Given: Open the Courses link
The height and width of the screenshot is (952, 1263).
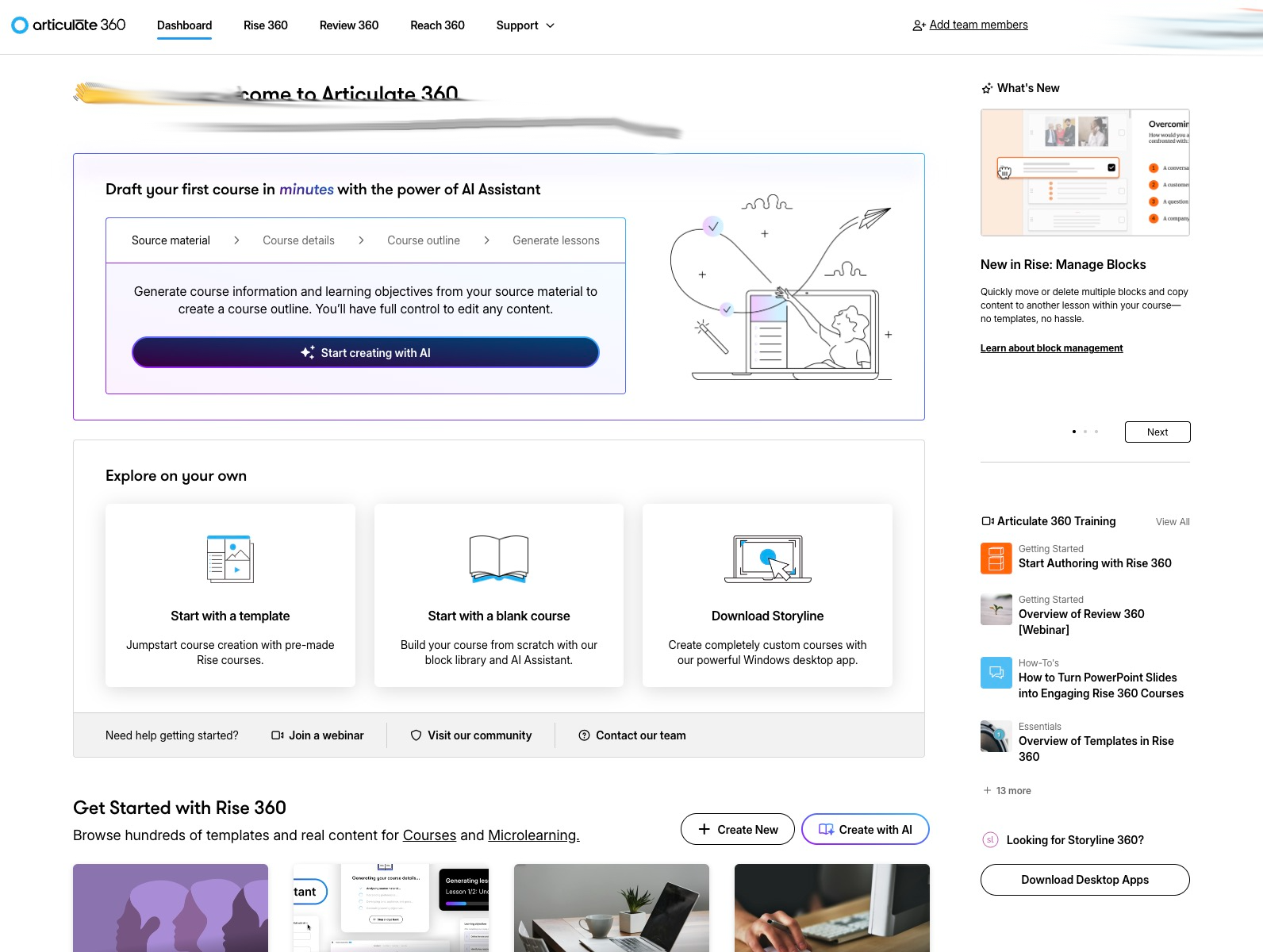Looking at the screenshot, I should [x=429, y=835].
